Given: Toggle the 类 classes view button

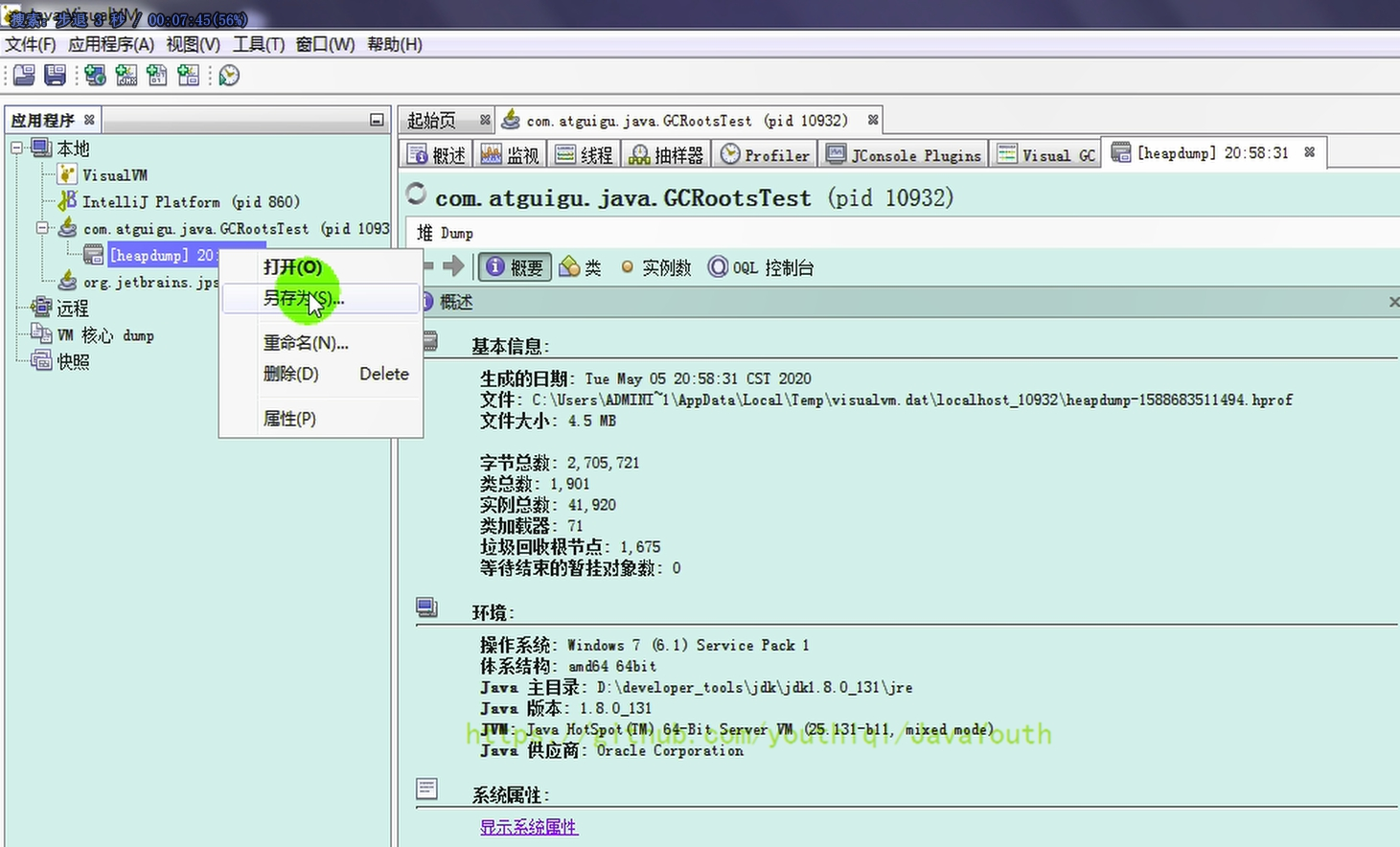Looking at the screenshot, I should [581, 267].
